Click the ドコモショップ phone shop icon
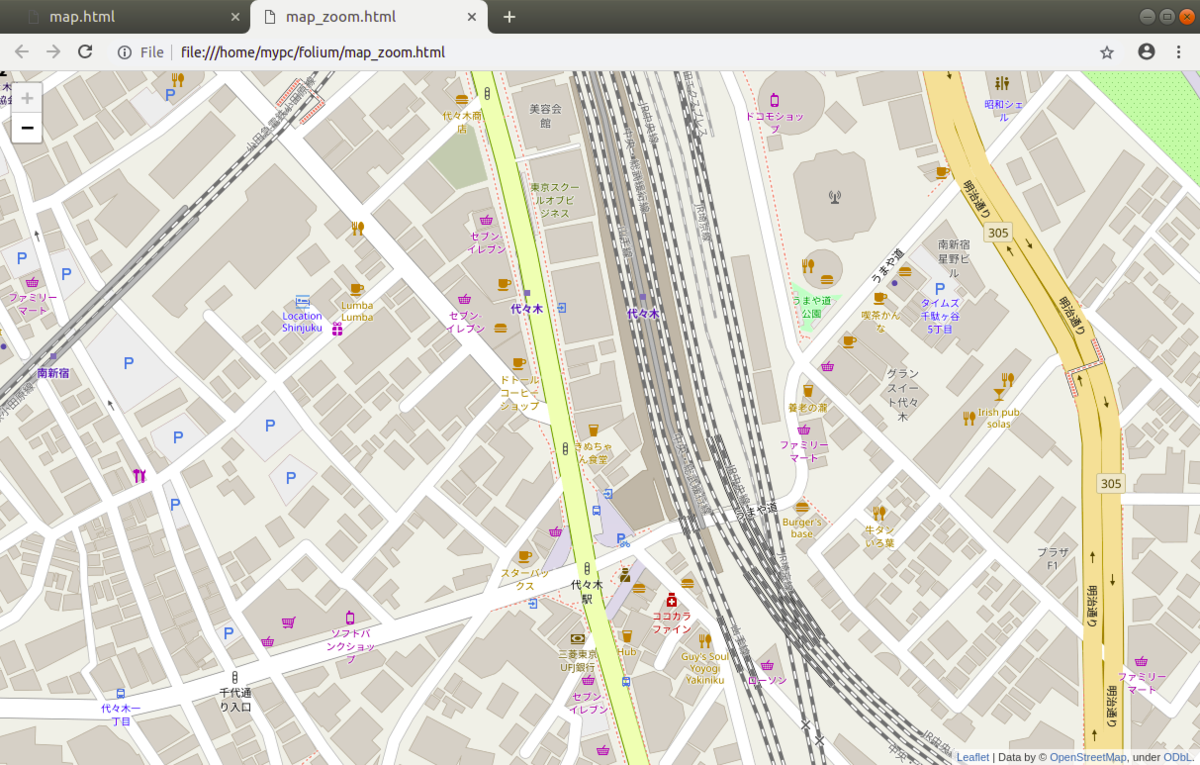The width and height of the screenshot is (1200, 765). [x=774, y=99]
